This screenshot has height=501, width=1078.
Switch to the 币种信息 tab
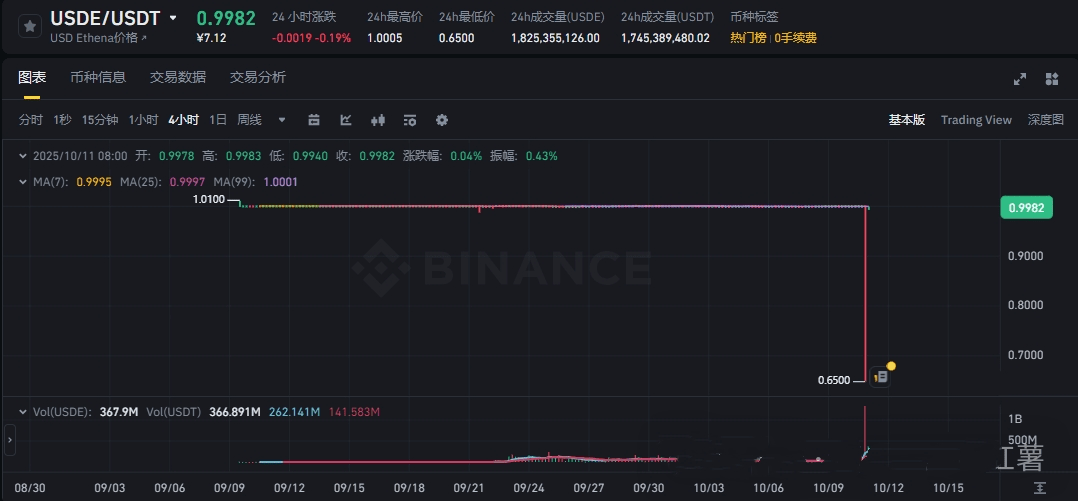[x=98, y=77]
